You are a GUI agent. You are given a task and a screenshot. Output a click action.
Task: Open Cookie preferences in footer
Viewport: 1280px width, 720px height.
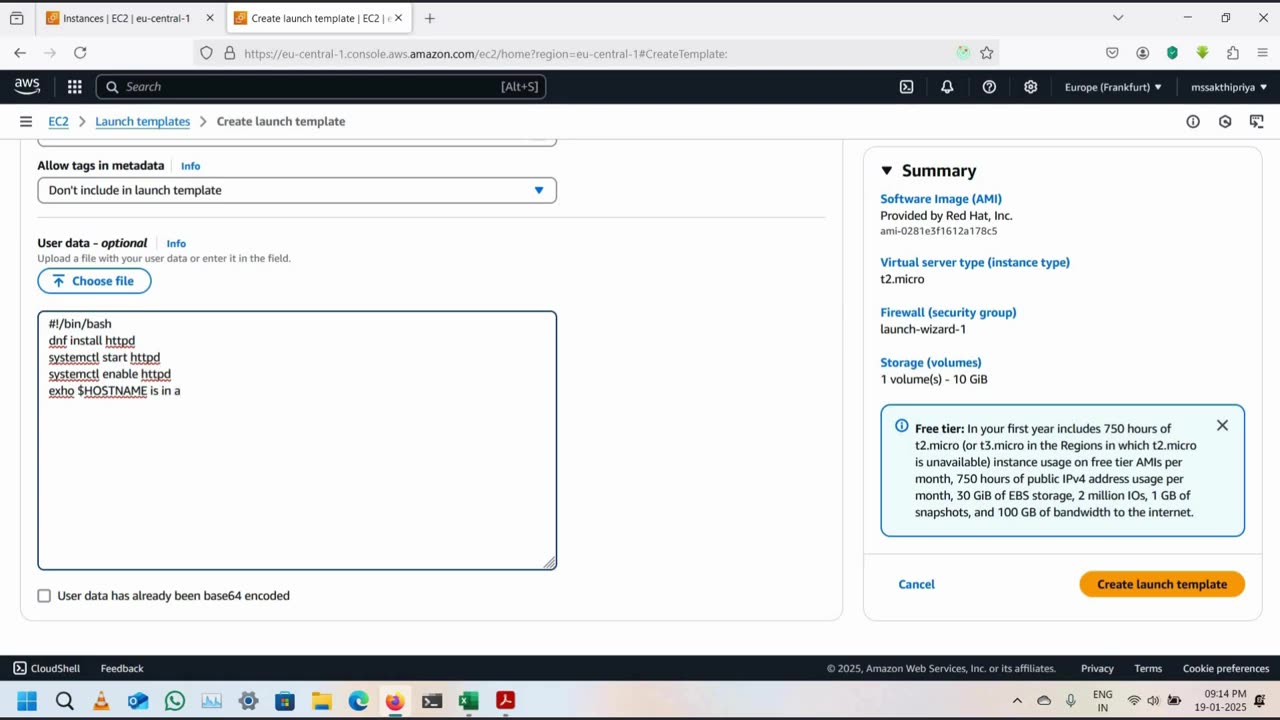pos(1226,668)
